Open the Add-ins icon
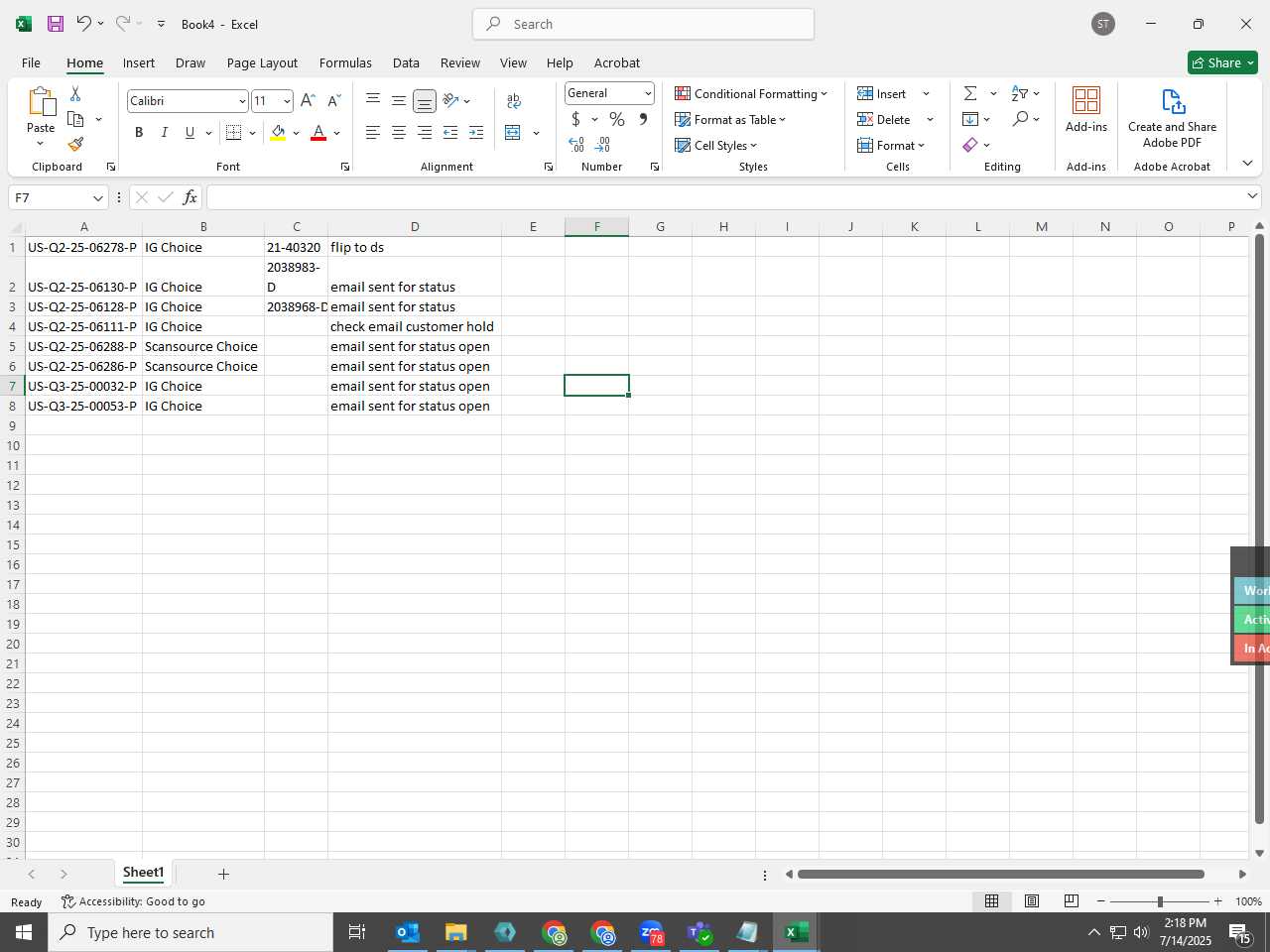 [1086, 109]
